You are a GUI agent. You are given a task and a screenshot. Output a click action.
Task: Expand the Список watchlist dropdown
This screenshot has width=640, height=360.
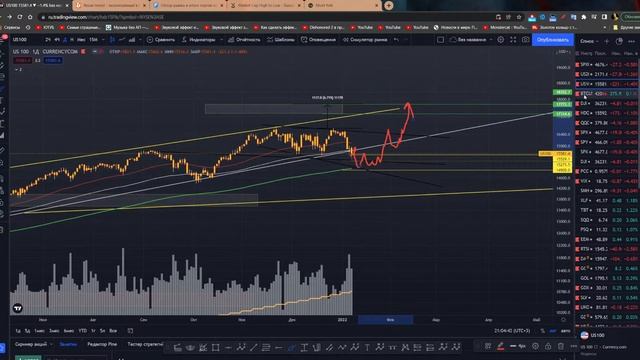click(589, 41)
